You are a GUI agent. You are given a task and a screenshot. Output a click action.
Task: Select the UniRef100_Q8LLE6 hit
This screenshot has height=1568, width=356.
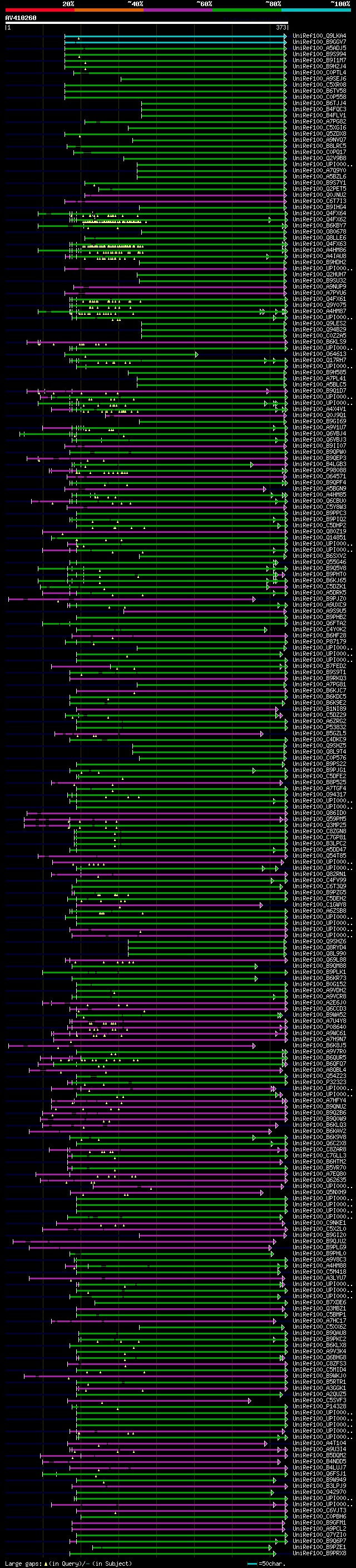tap(319, 239)
